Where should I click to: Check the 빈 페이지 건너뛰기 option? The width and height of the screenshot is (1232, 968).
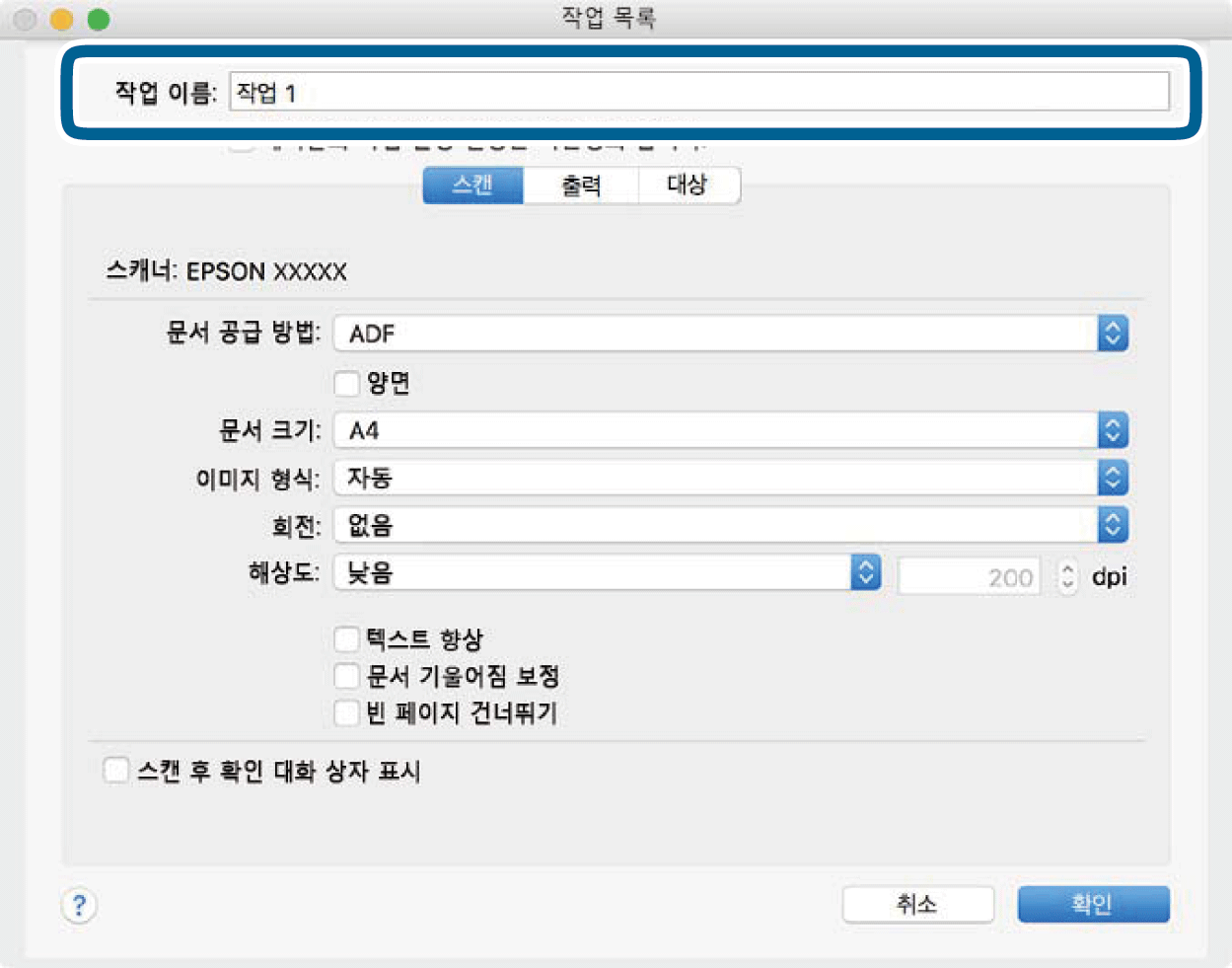(346, 712)
